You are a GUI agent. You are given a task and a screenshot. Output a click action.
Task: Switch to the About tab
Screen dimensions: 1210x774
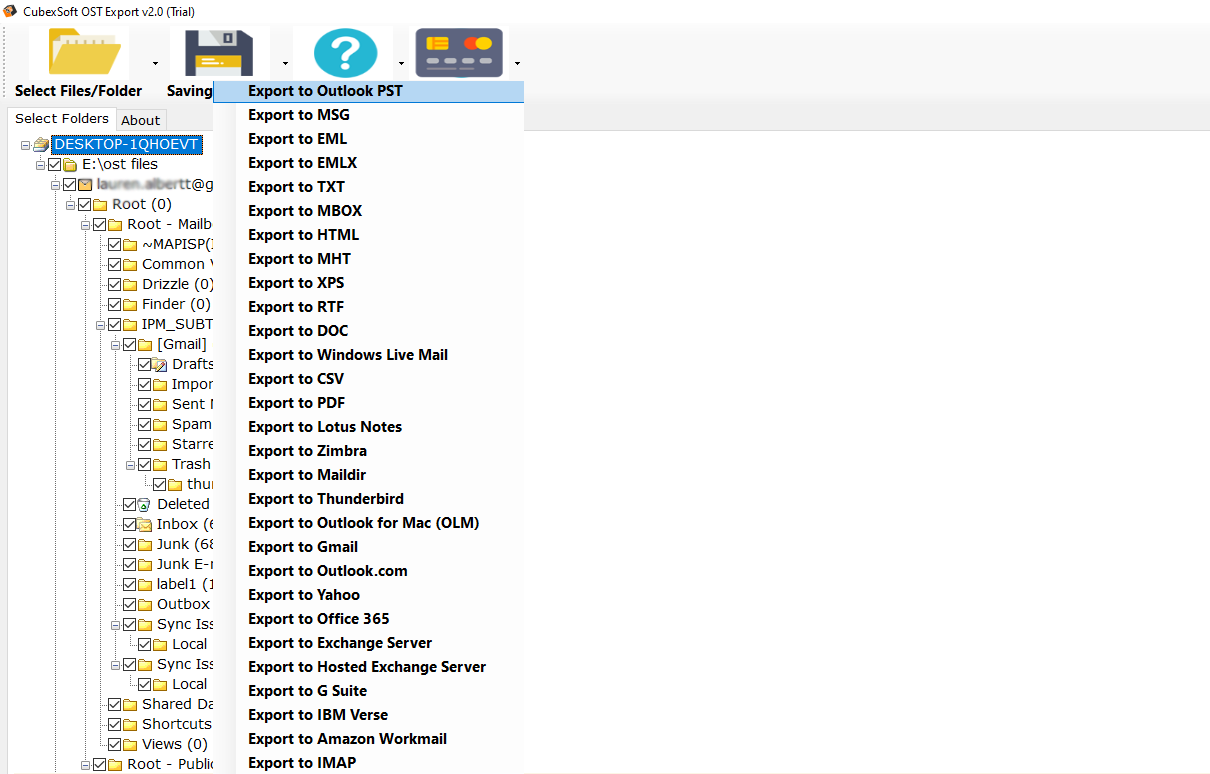pos(141,120)
